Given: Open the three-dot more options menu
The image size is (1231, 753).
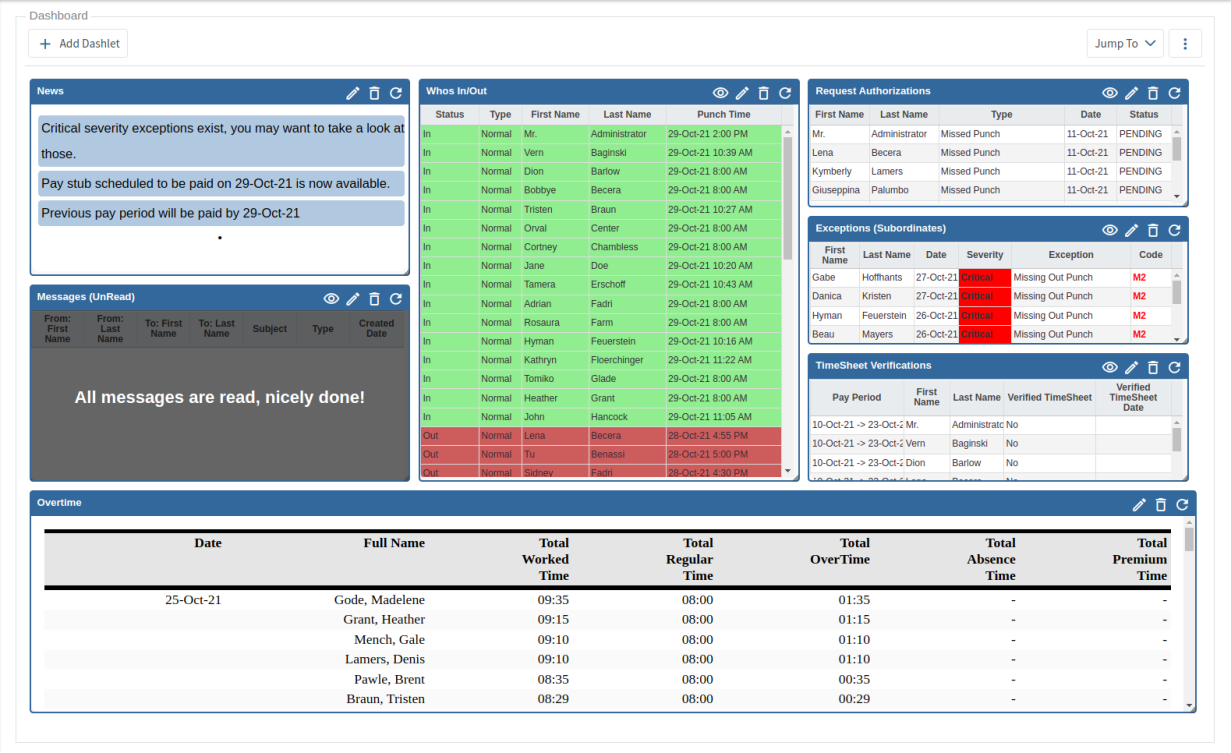Looking at the screenshot, I should tap(1185, 44).
